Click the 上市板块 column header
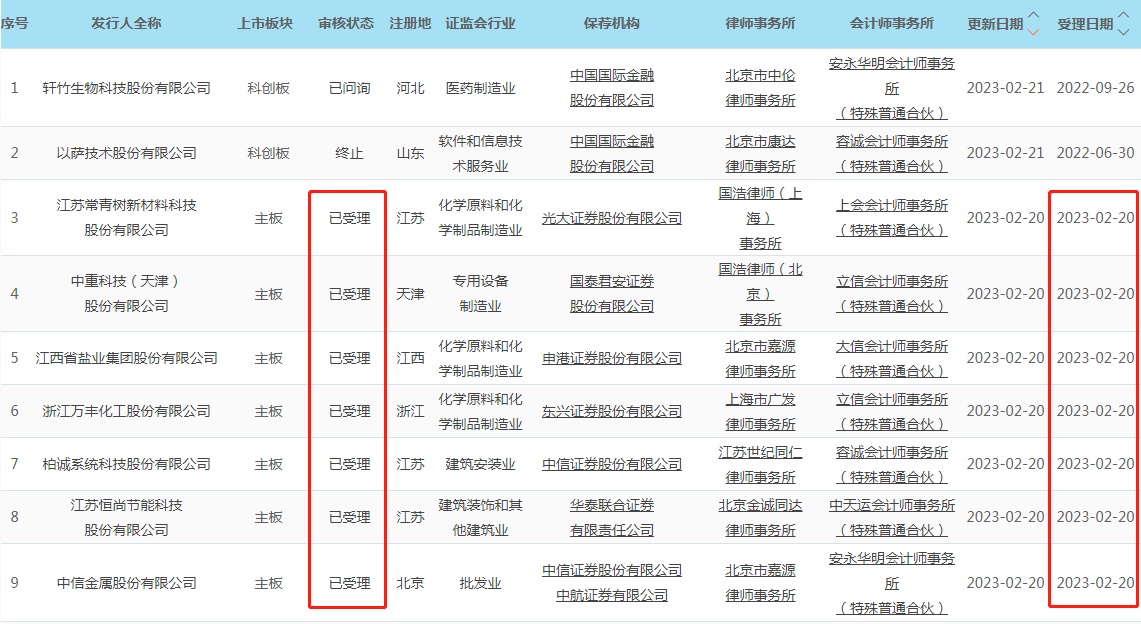Viewport: 1141px width, 624px height. point(266,24)
